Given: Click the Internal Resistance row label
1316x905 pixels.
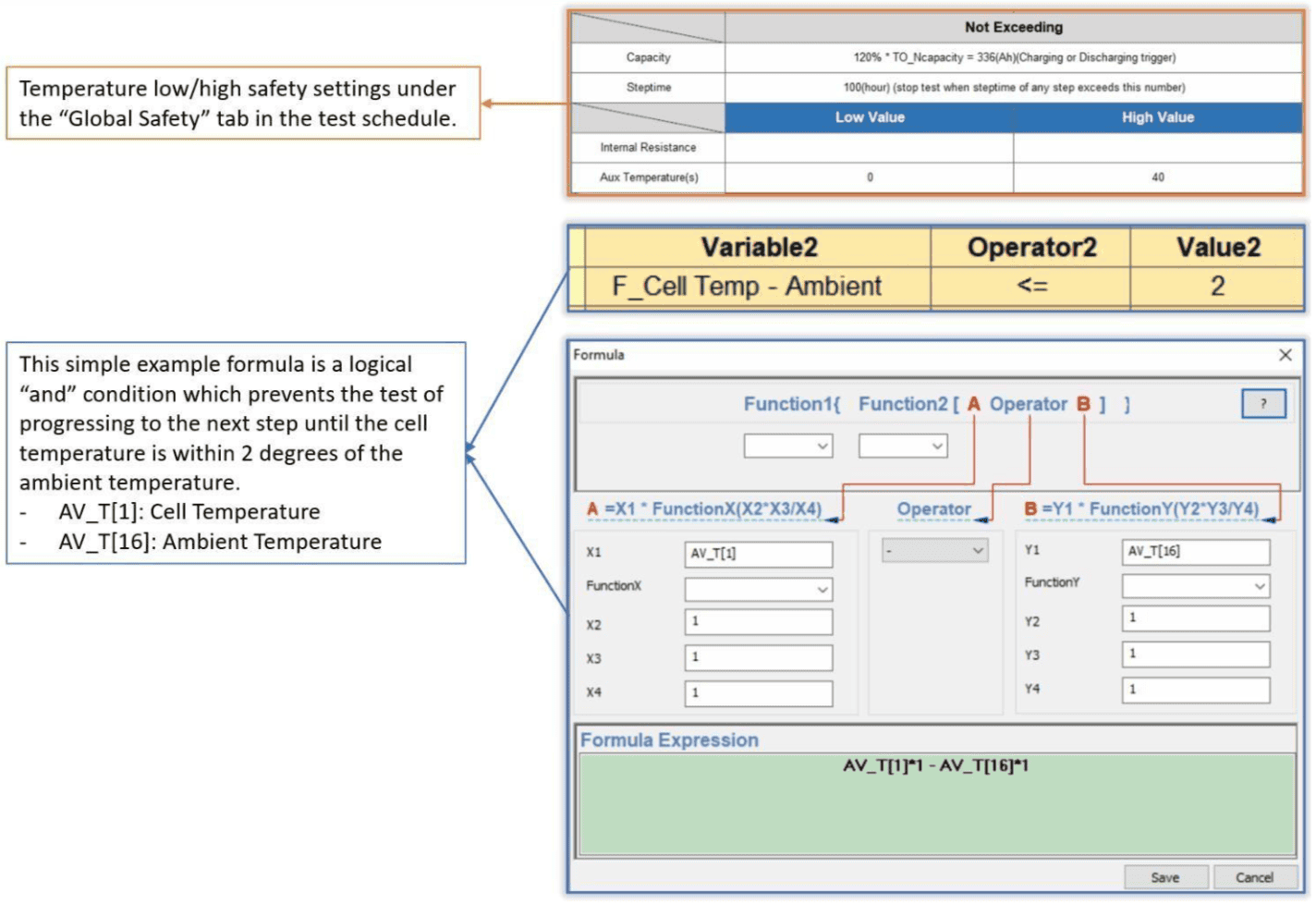Looking at the screenshot, I should coord(648,147).
